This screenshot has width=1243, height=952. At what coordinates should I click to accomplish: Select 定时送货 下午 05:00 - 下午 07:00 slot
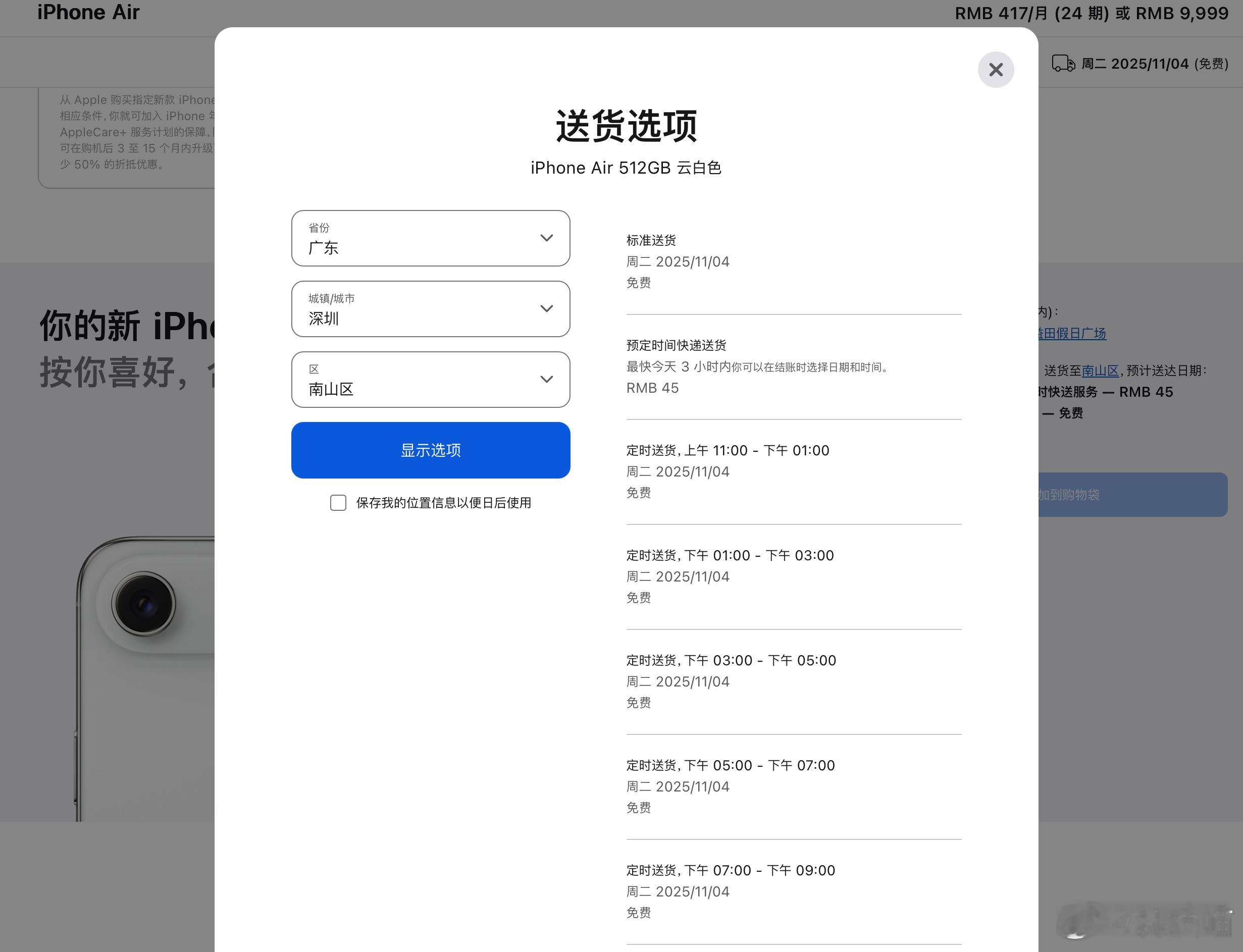730,765
